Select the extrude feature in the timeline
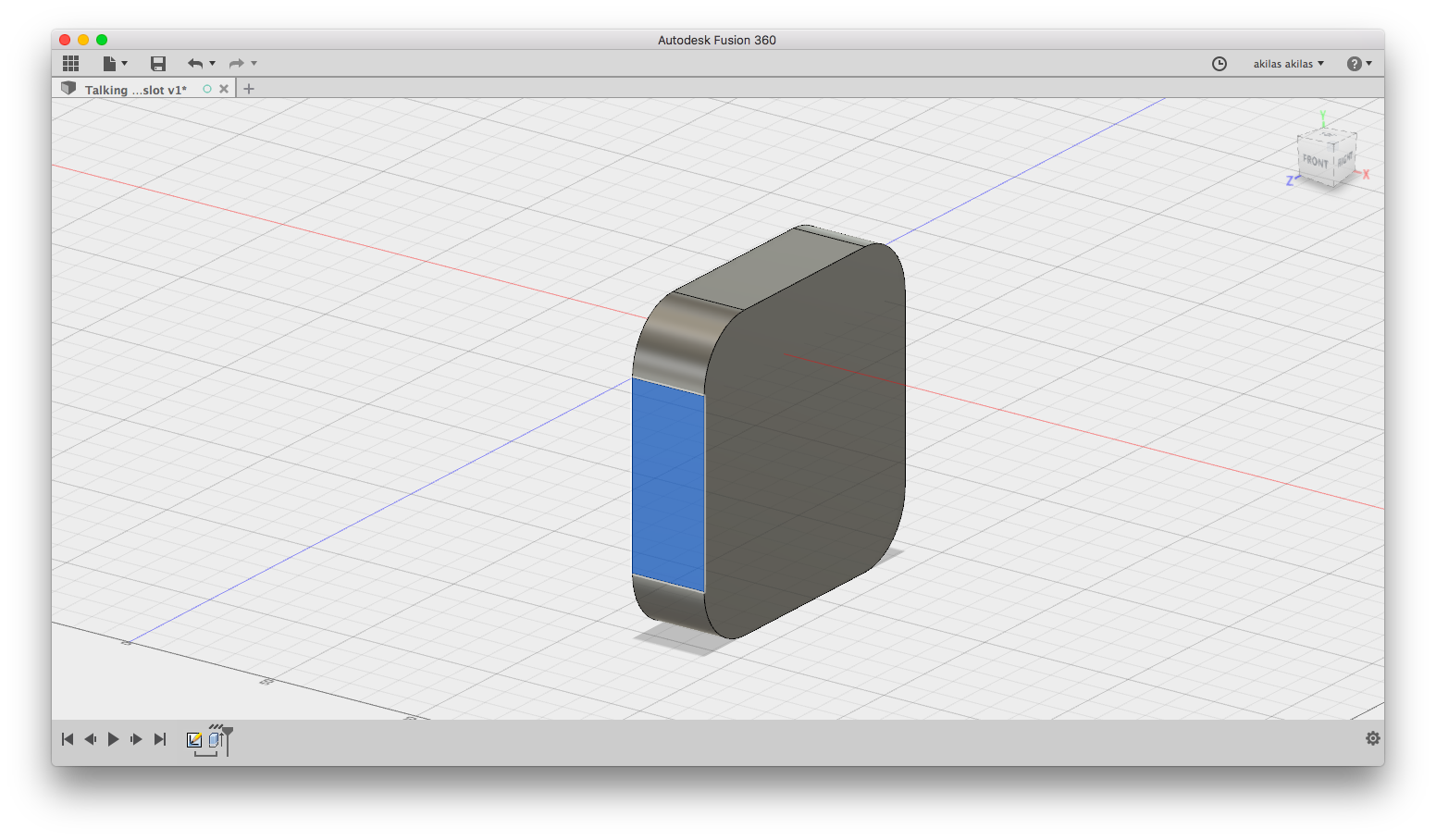 click(x=216, y=739)
